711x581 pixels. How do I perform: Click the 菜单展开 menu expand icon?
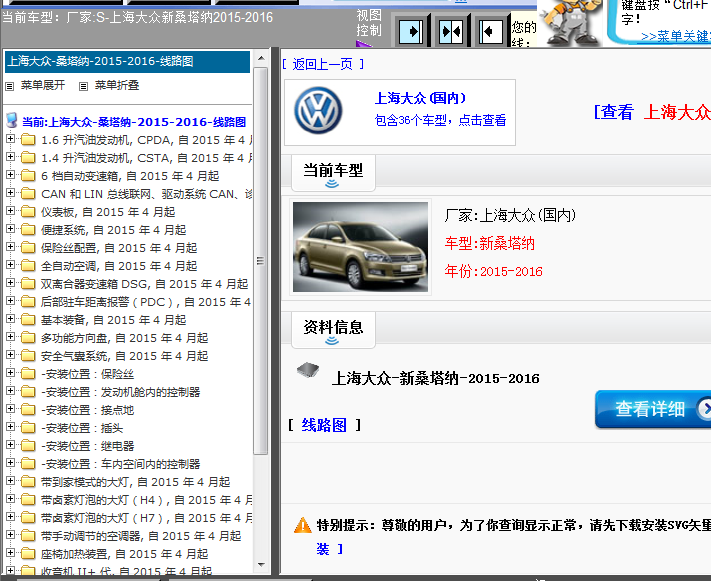(x=10, y=86)
